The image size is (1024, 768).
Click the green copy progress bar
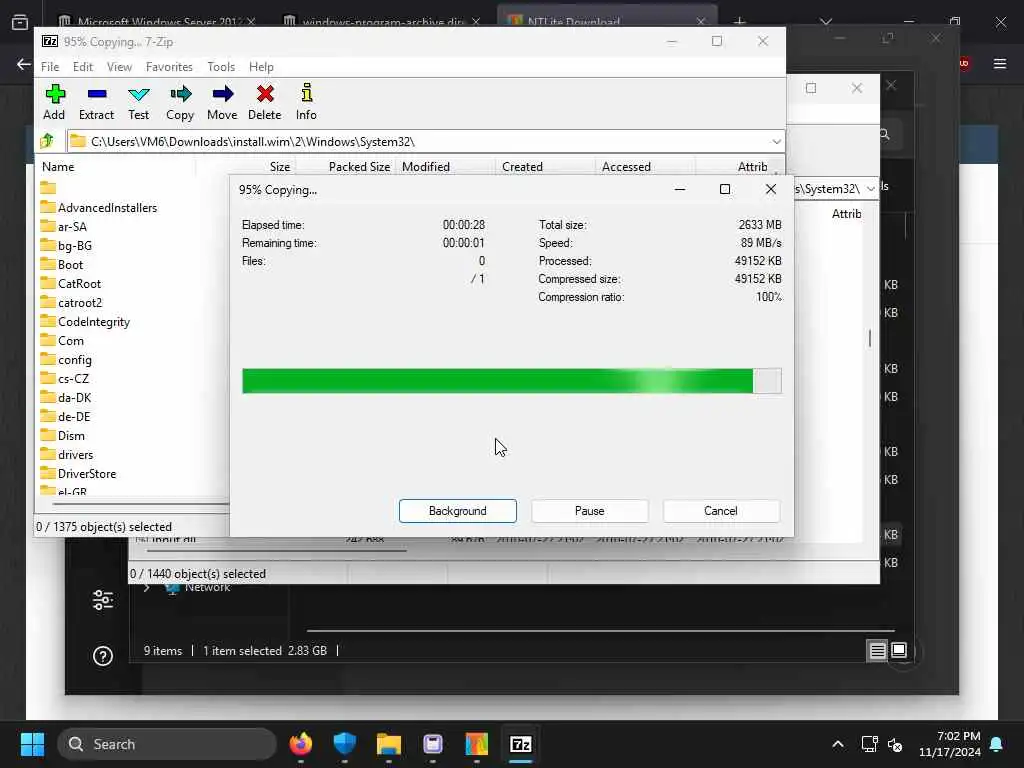512,381
